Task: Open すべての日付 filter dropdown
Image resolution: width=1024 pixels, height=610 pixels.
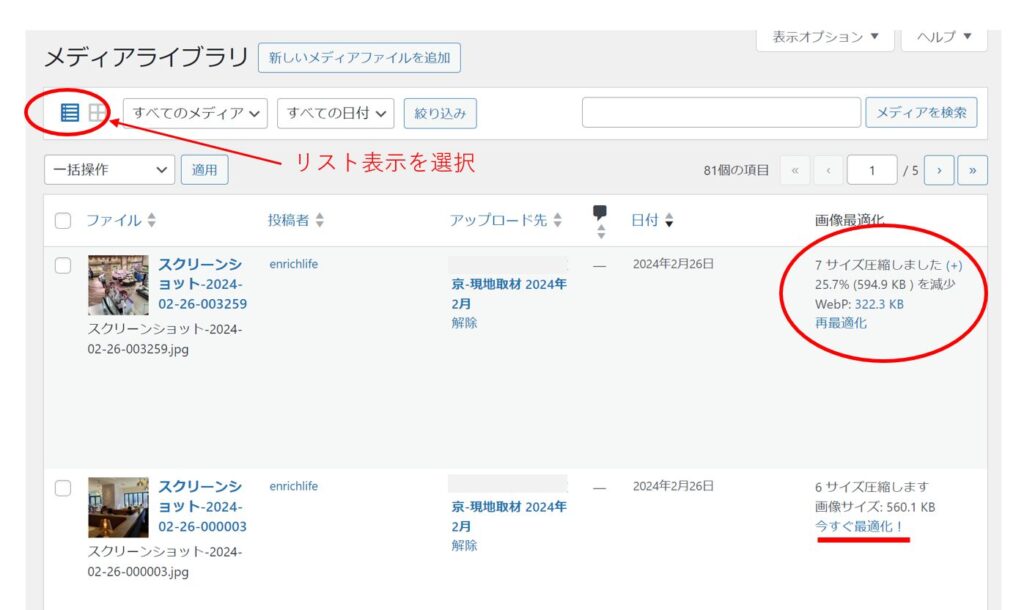Action: tap(336, 114)
